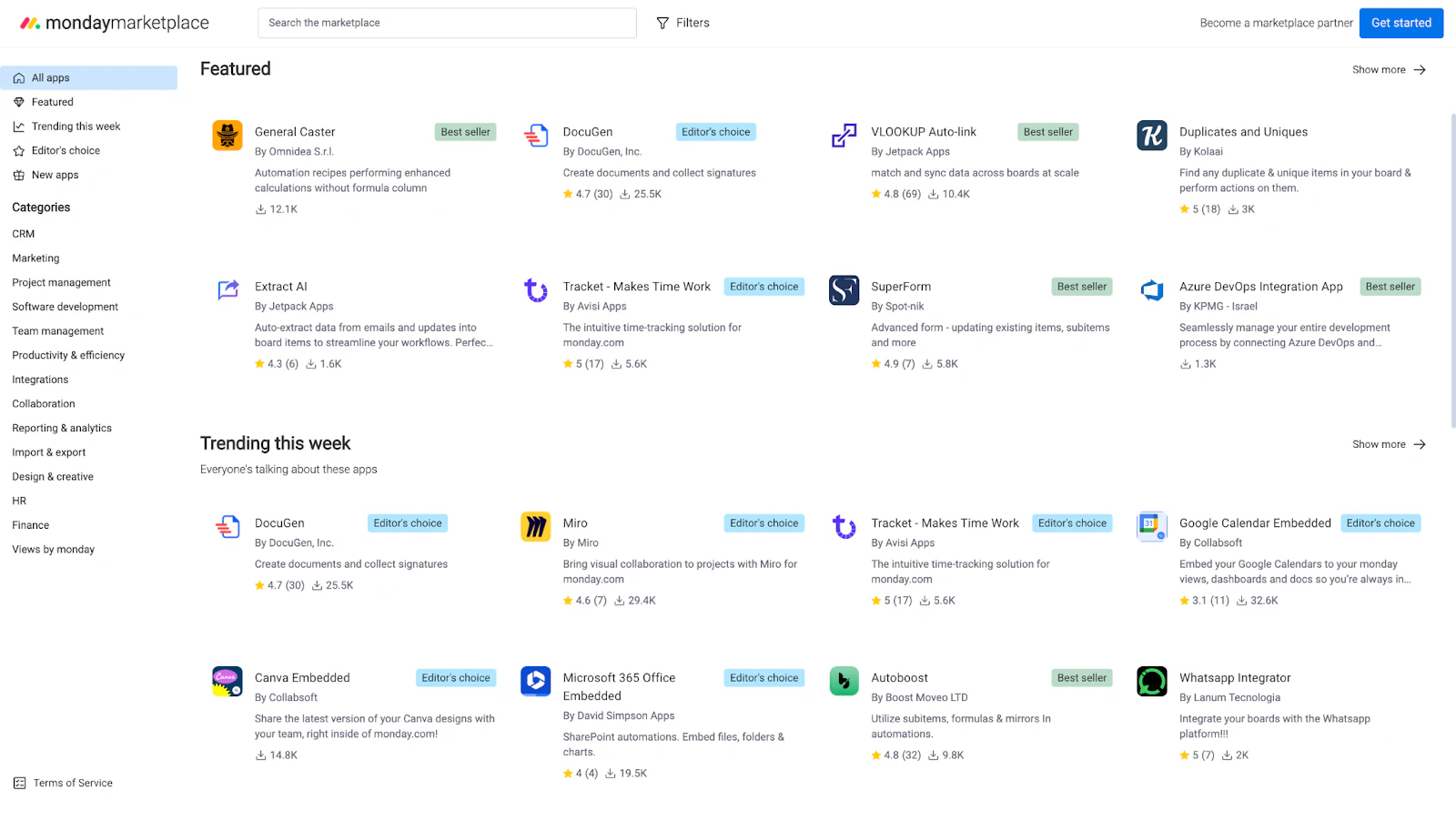Open the Extract AI app title
The height and width of the screenshot is (821, 1456).
[x=281, y=287]
